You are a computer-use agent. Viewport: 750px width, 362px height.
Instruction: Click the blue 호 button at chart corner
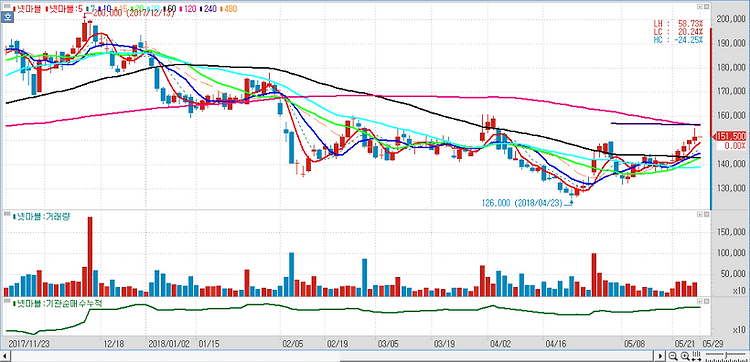click(x=7, y=17)
